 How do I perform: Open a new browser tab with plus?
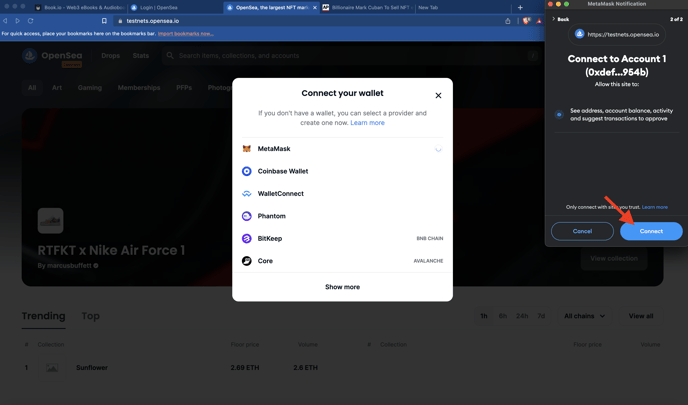pyautogui.click(x=520, y=7)
